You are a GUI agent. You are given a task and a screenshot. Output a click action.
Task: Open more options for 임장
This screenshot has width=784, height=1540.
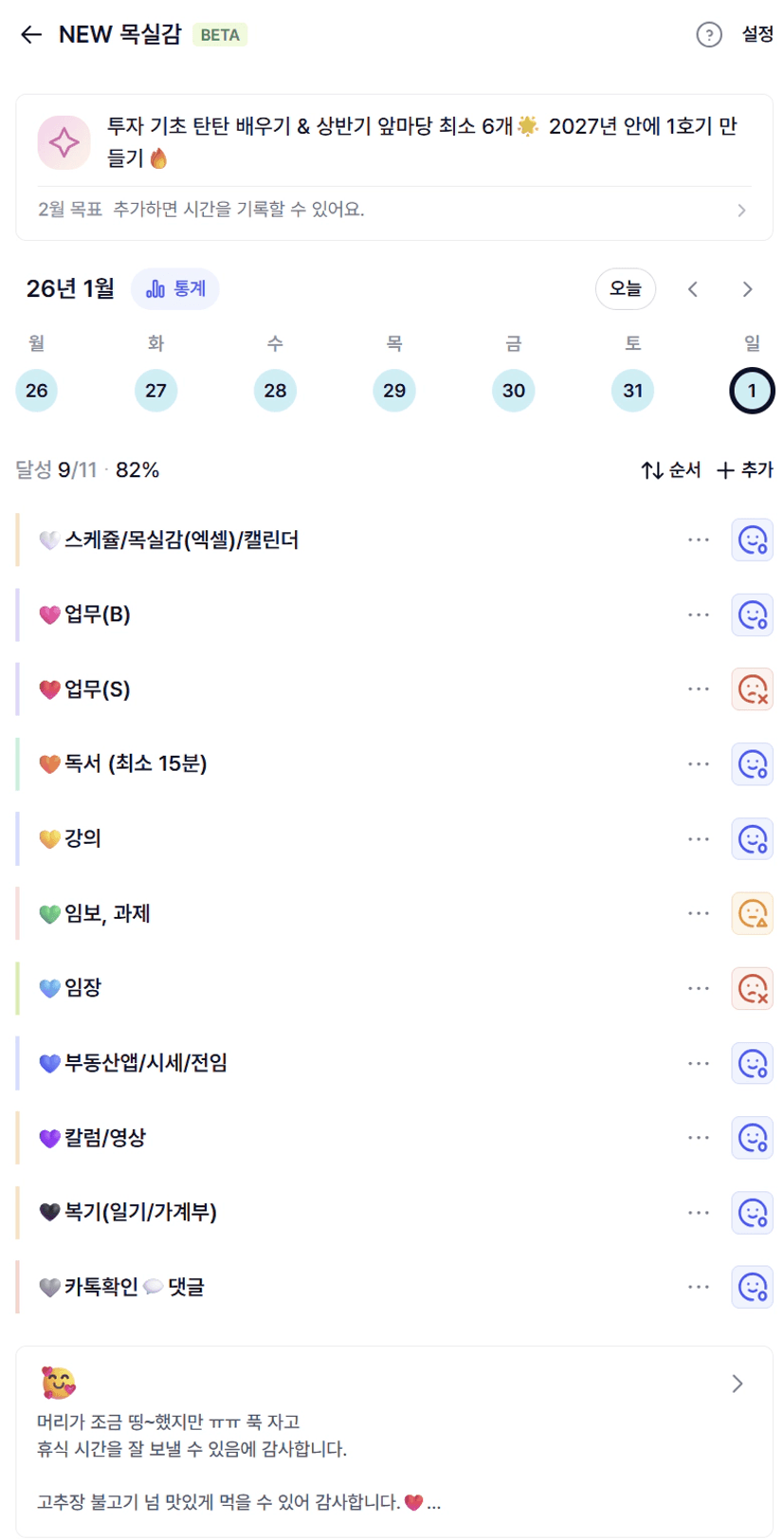699,989
